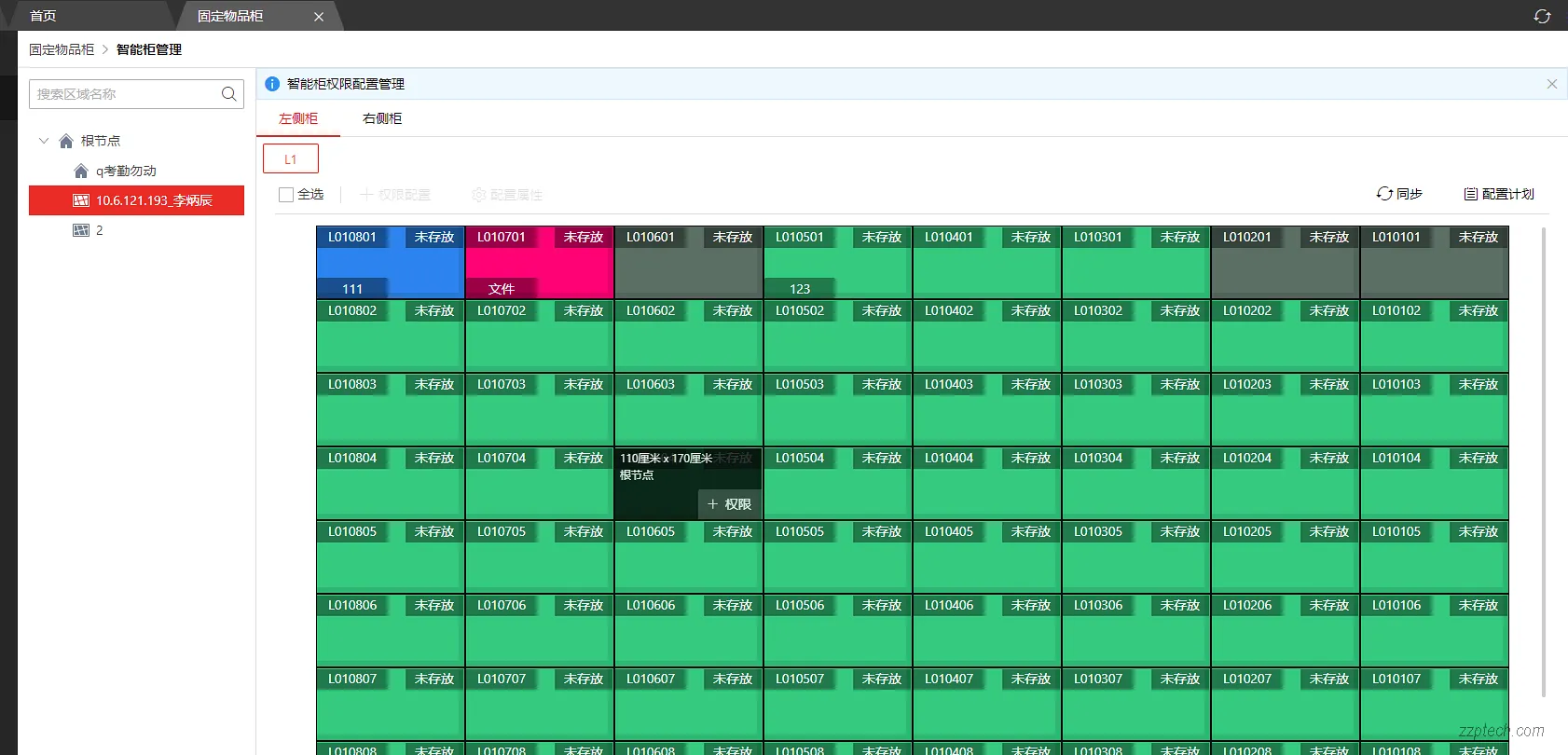This screenshot has height=755, width=1568.
Task: Select cell L010303
Action: click(x=1136, y=410)
